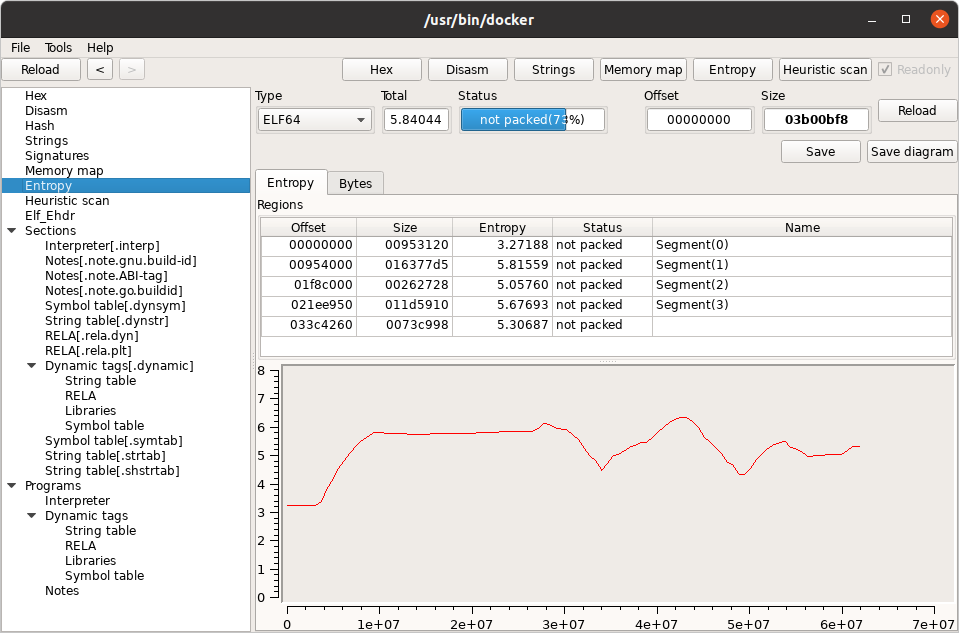The width and height of the screenshot is (959, 633).
Task: Select Signatures in the left tree
Action: tap(57, 155)
